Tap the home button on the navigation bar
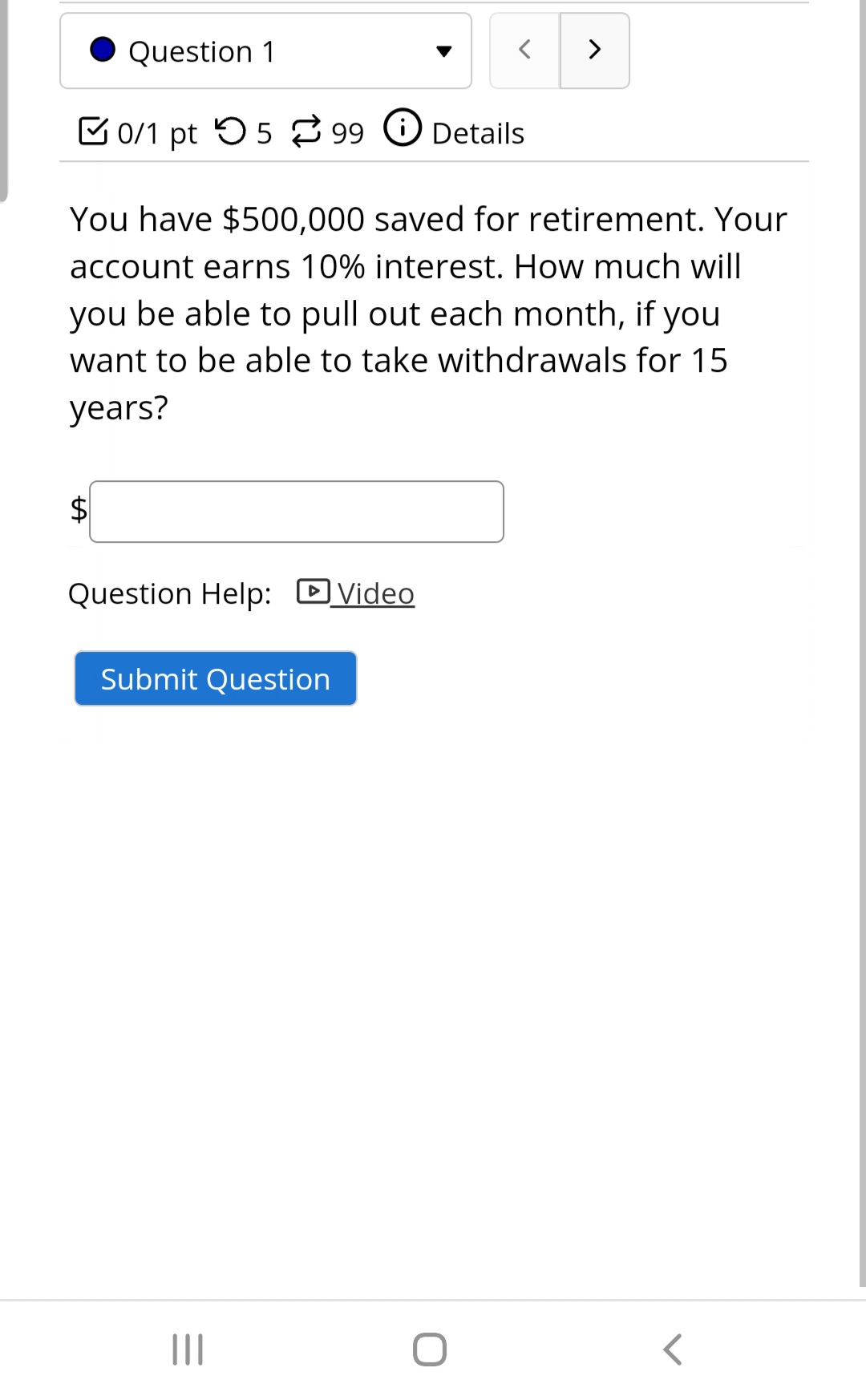This screenshot has height=1400, width=866. pos(428,1349)
